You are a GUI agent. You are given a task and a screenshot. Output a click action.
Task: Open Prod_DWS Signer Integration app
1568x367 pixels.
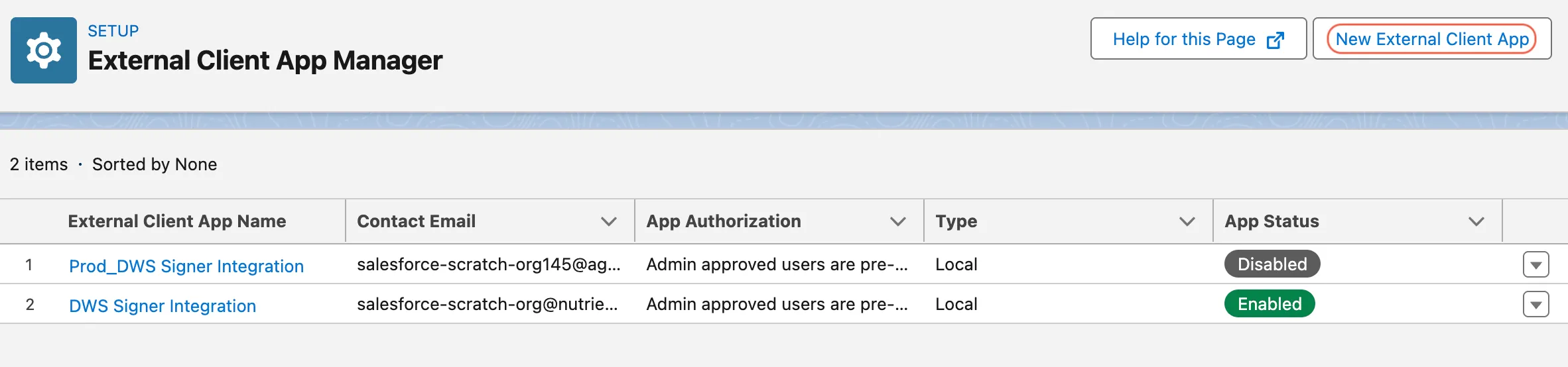pos(186,266)
